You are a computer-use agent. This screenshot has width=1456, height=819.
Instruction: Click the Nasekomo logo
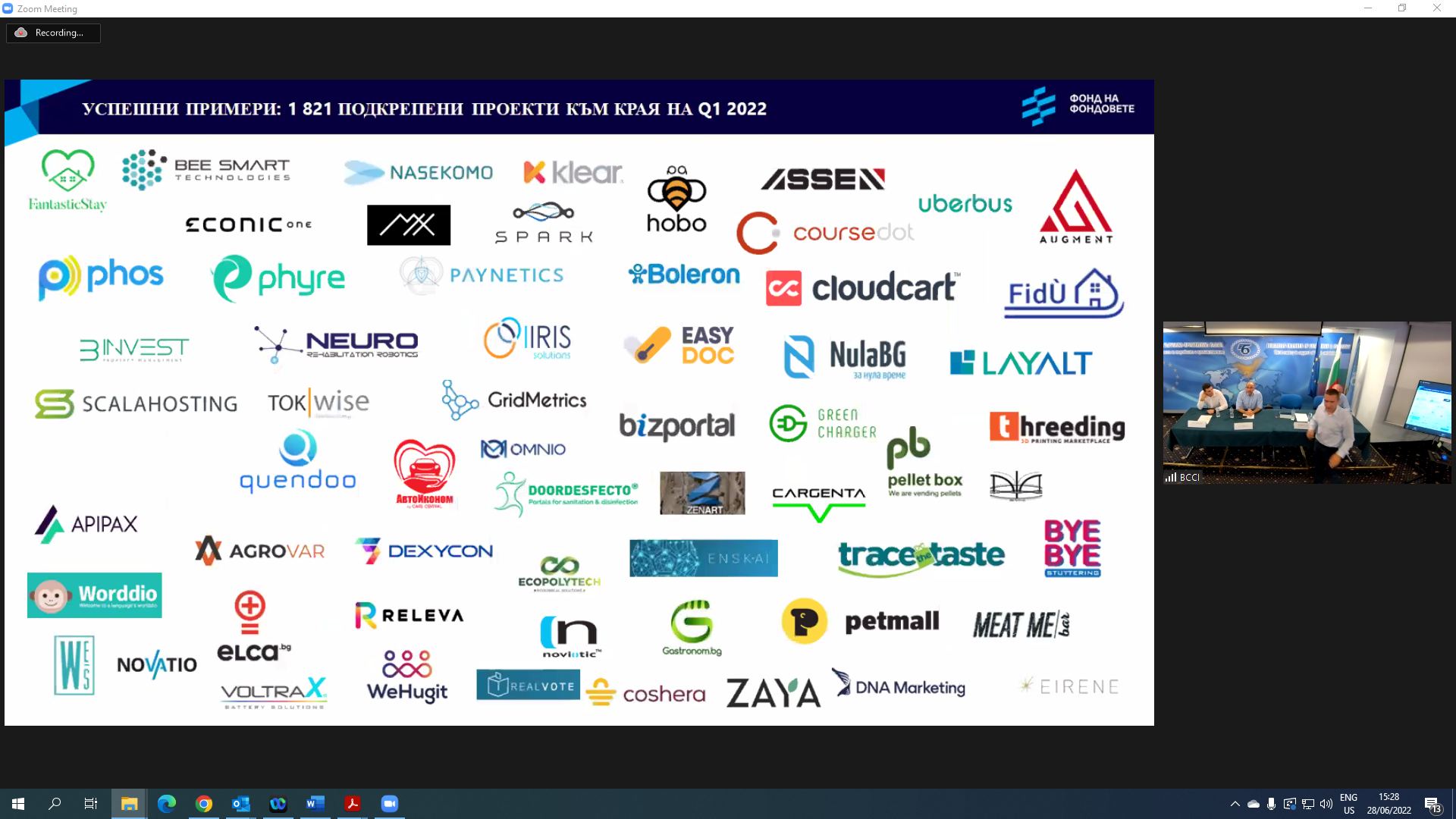coord(418,172)
